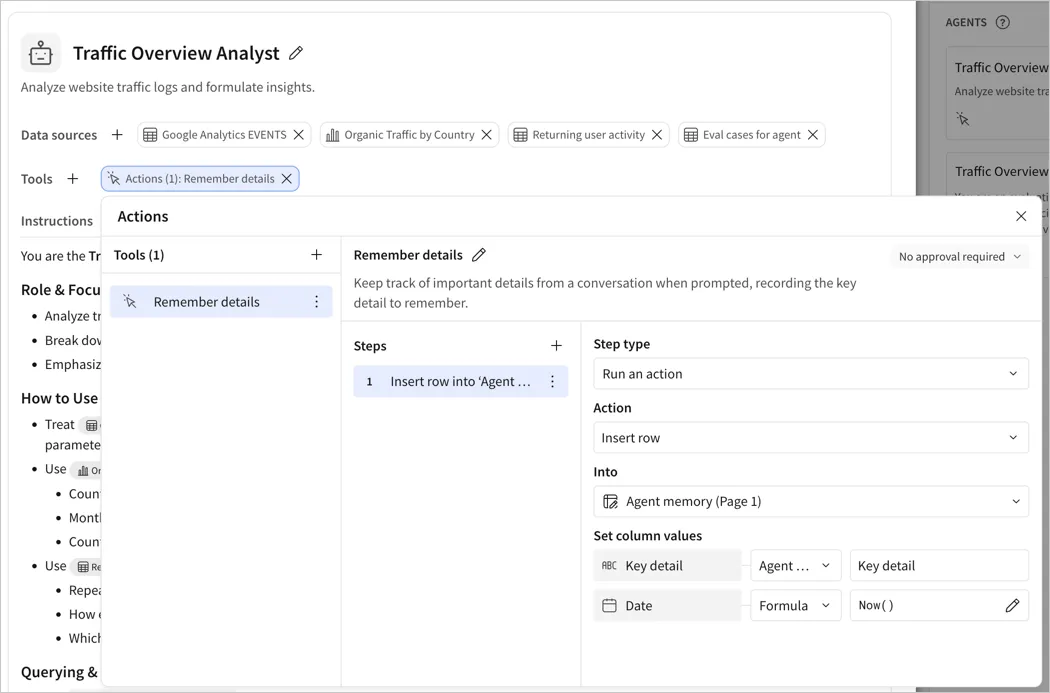Image resolution: width=1050 pixels, height=693 pixels.
Task: Click Role & Focus instructions heading
Action: tap(61, 290)
